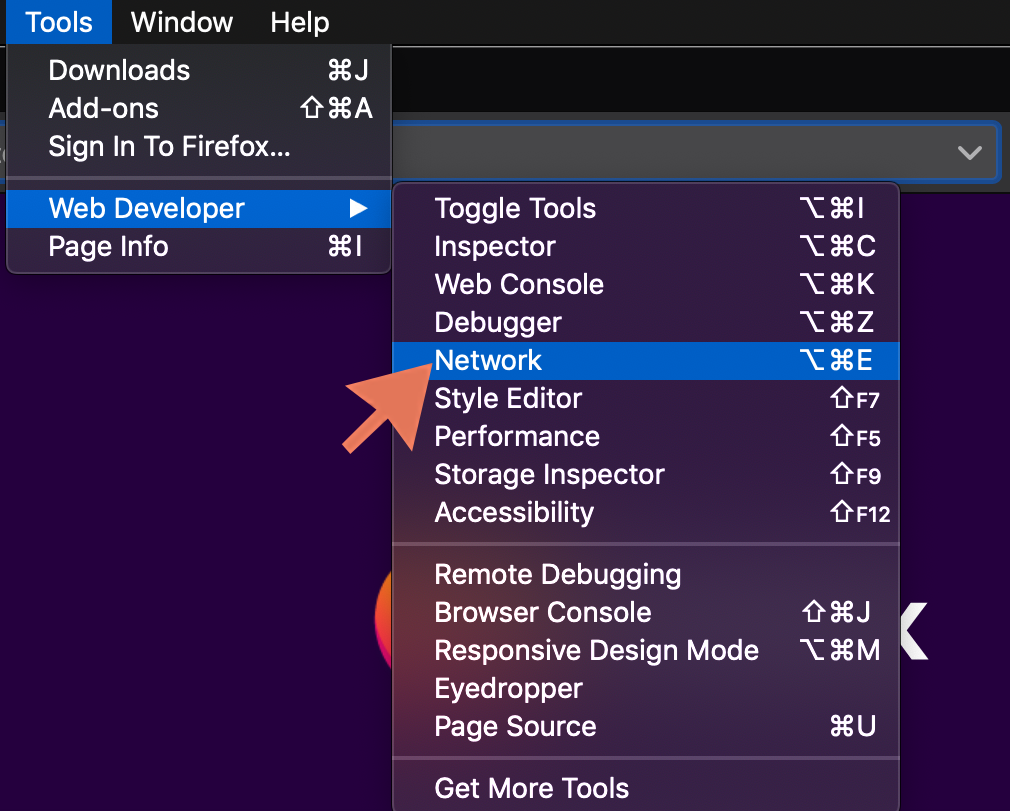The image size is (1010, 811).
Task: Open Style Editor from submenu
Action: click(508, 399)
